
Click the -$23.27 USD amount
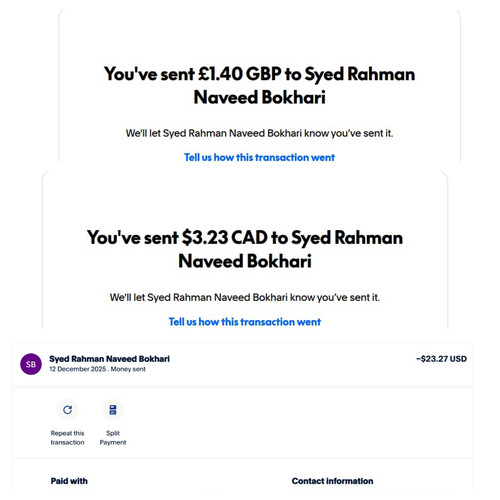pos(441,359)
